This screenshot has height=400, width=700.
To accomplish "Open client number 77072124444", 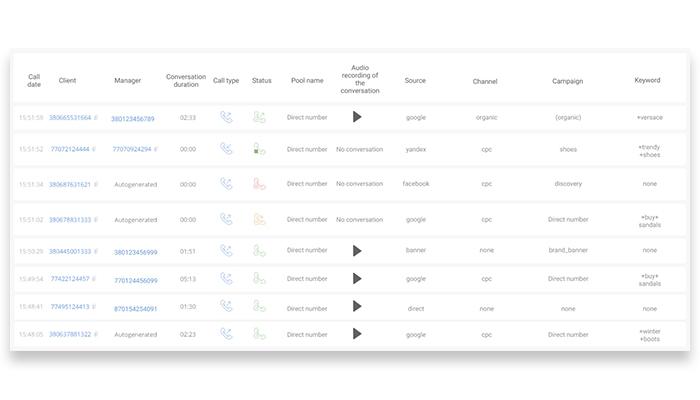I will 70,149.
